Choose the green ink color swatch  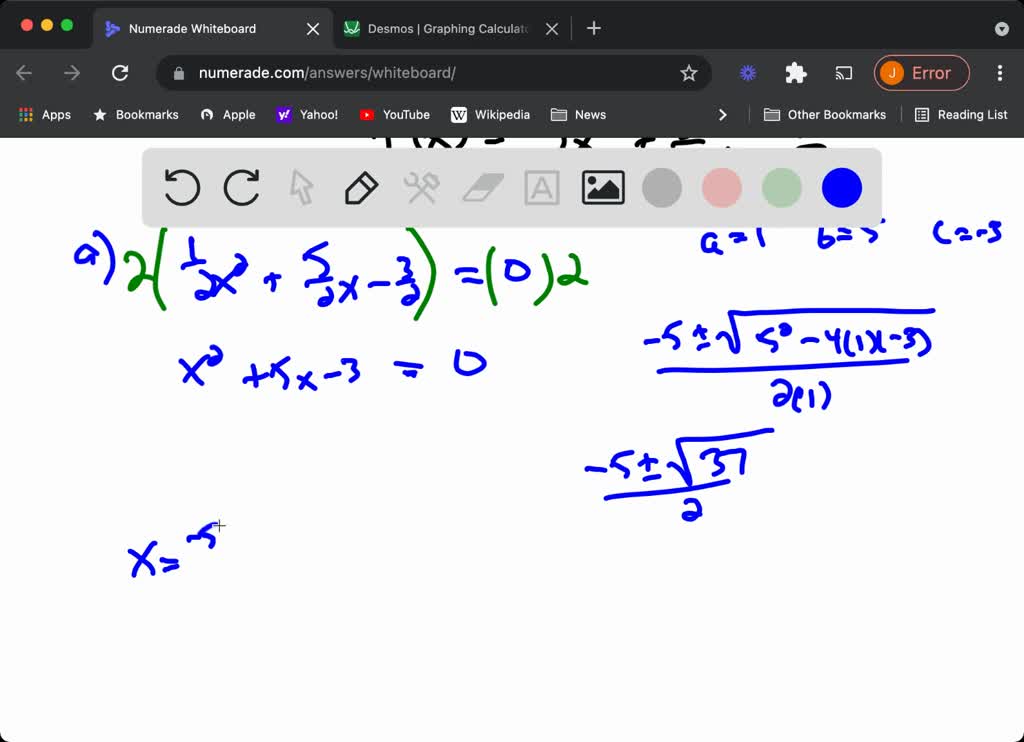[x=781, y=187]
